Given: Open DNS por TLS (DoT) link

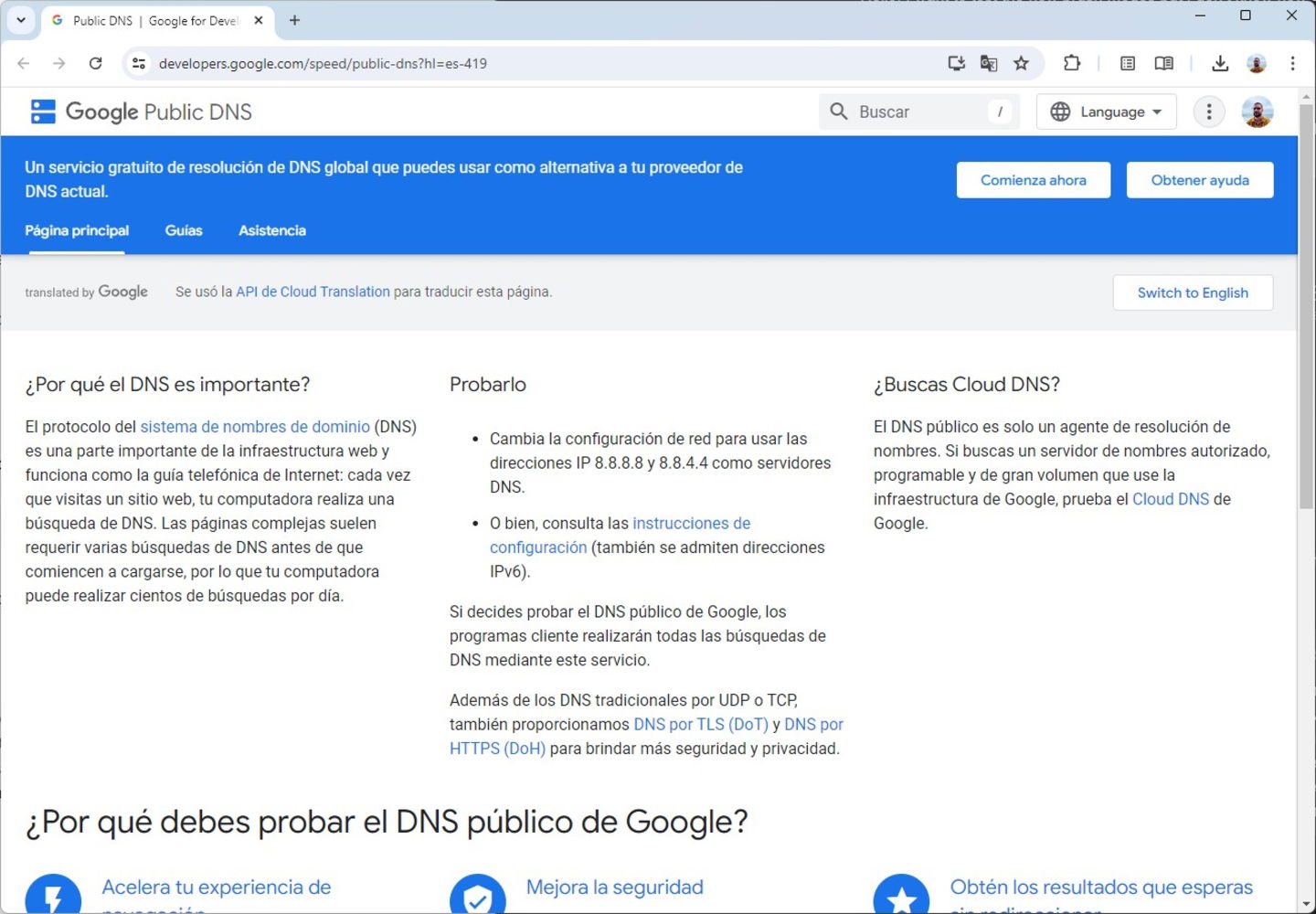Looking at the screenshot, I should coord(701,725).
